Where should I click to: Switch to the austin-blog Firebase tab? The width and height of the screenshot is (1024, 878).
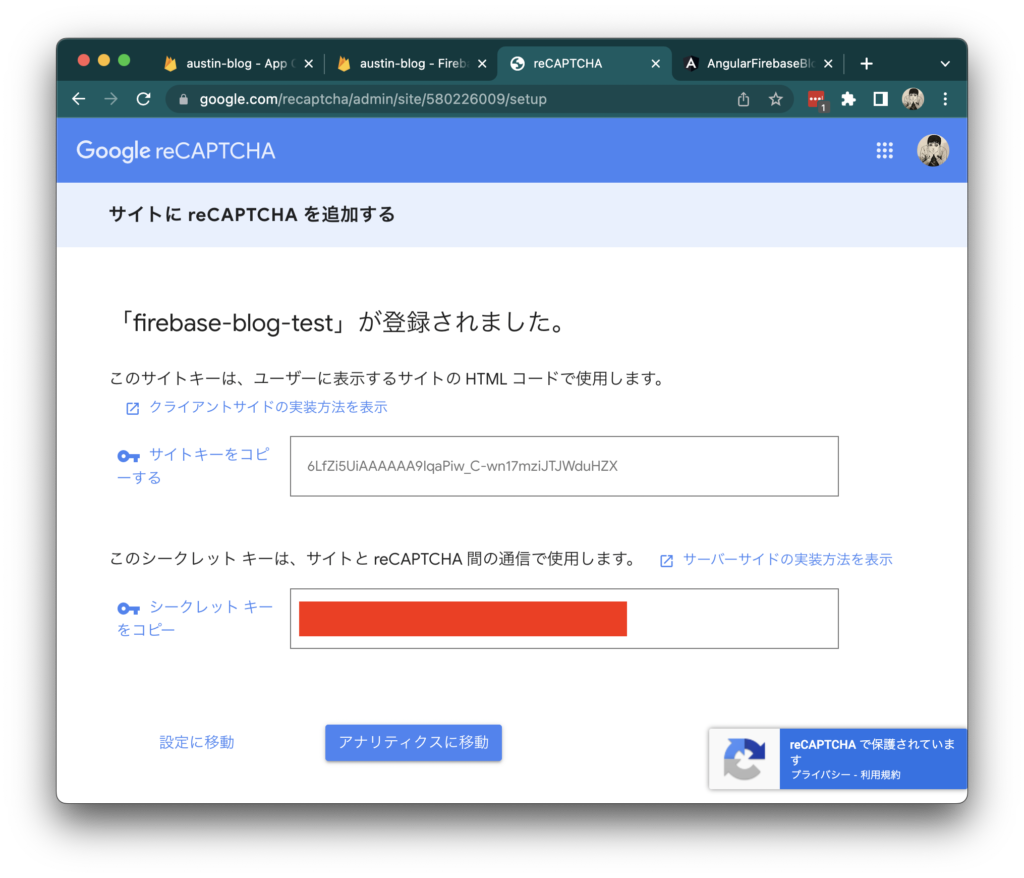point(411,62)
